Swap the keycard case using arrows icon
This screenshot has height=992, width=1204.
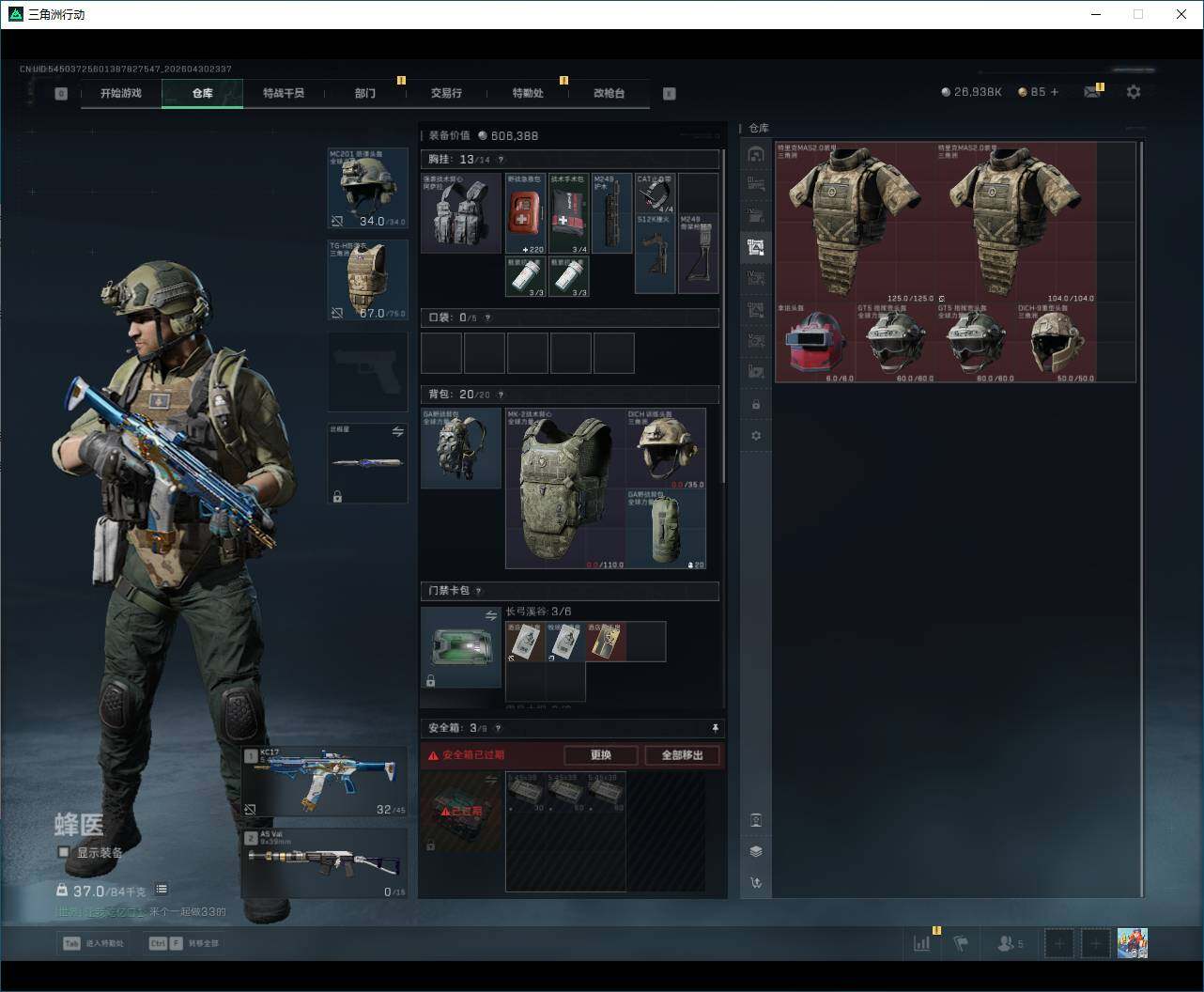(491, 615)
